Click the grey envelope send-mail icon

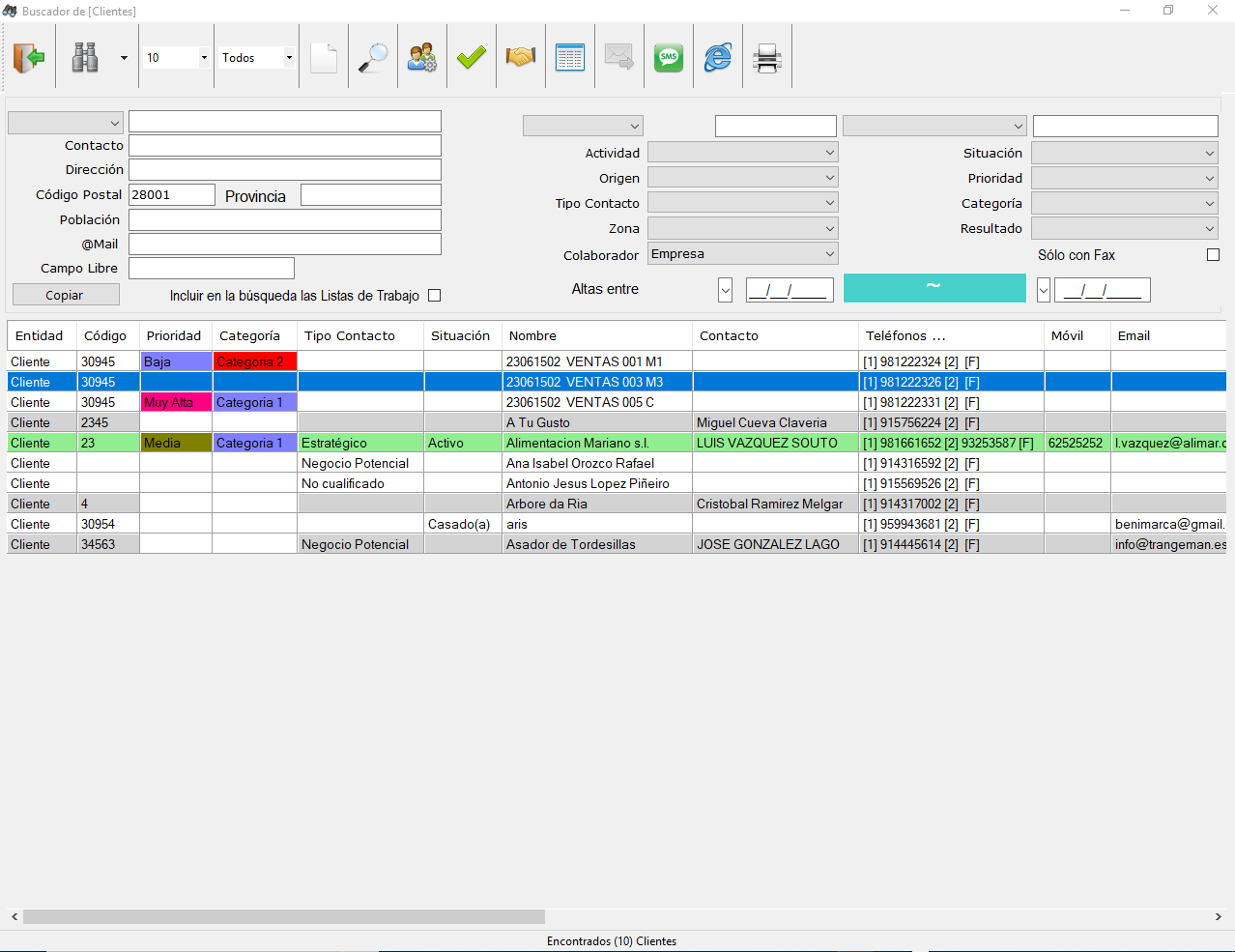(x=619, y=58)
